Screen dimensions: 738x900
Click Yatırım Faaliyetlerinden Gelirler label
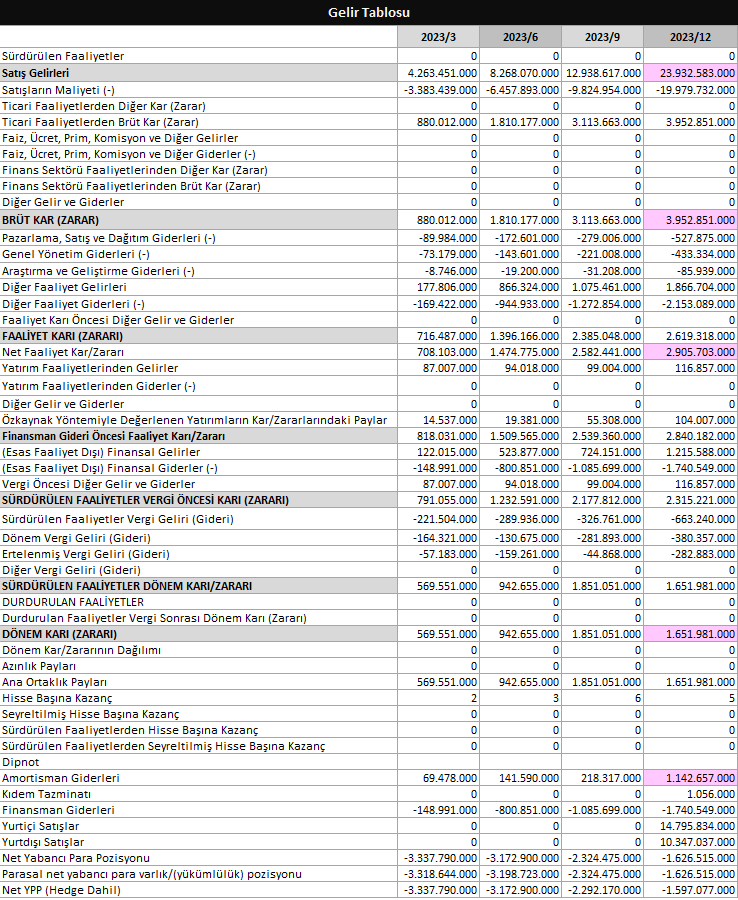pyautogui.click(x=90, y=368)
